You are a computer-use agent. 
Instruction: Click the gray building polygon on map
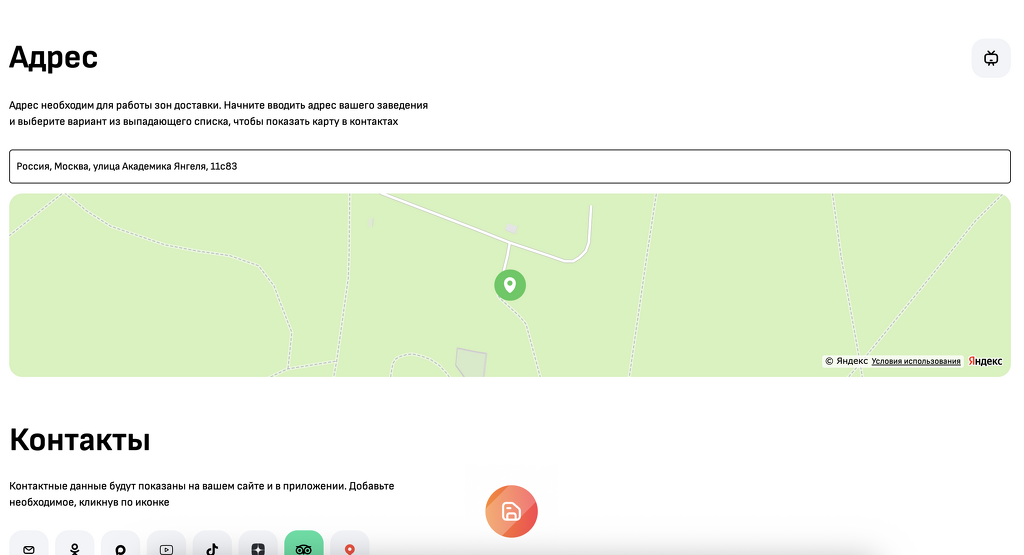coord(470,362)
